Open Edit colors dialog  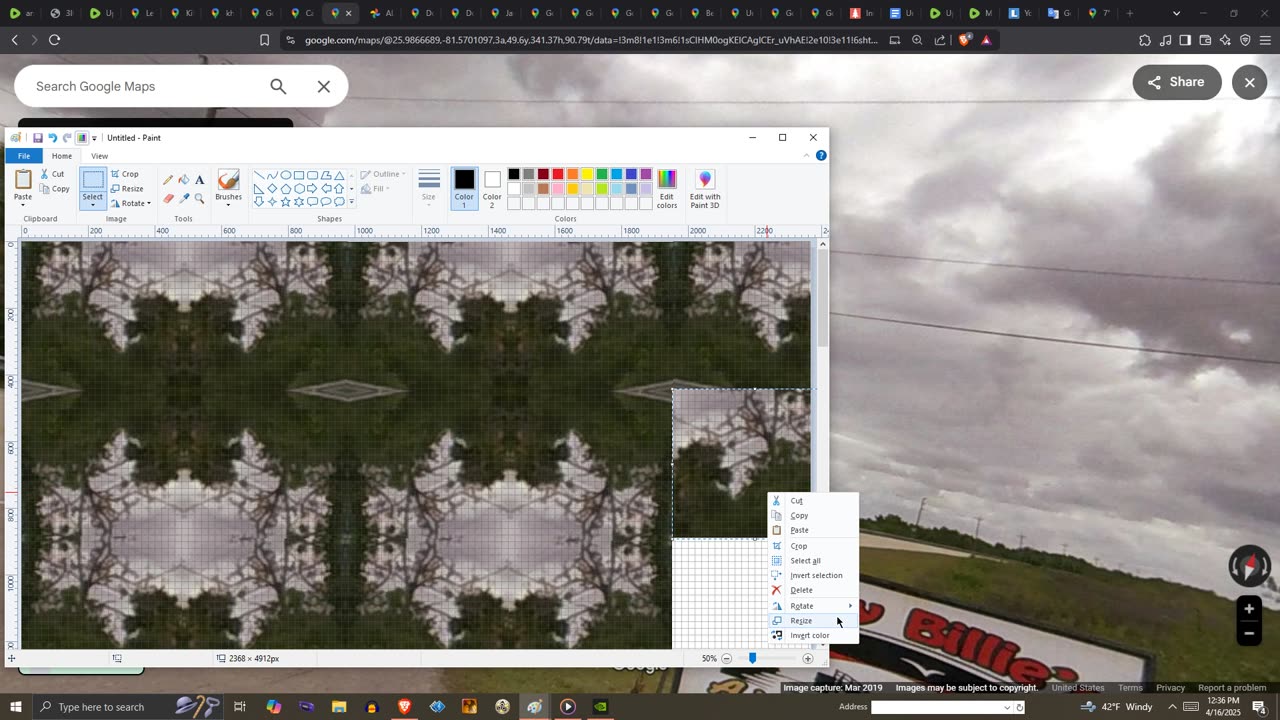tap(667, 188)
